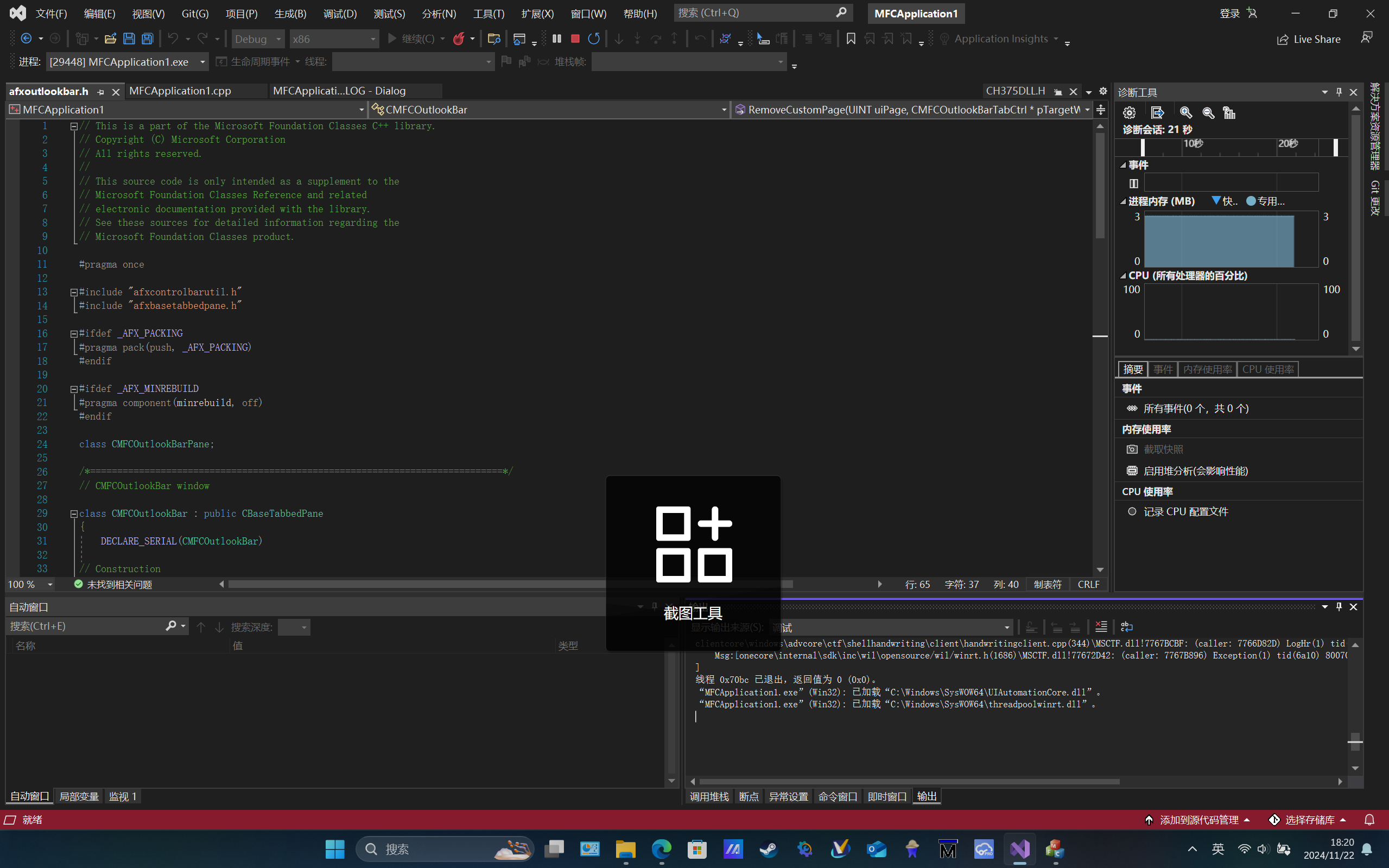Viewport: 1389px width, 868px height.
Task: Click 所有事件(0 个, 共 0 个) link
Action: pyautogui.click(x=1196, y=408)
